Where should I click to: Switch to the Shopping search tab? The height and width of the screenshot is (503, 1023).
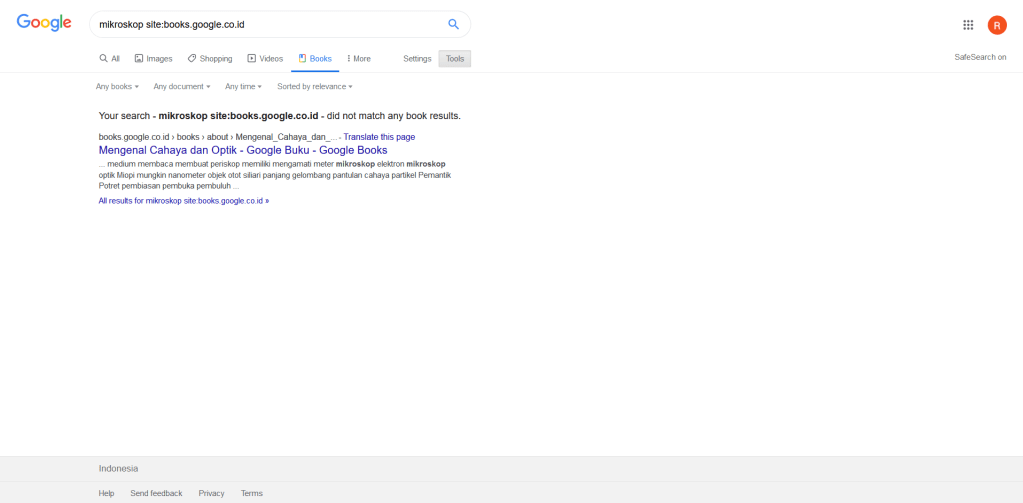click(x=210, y=59)
